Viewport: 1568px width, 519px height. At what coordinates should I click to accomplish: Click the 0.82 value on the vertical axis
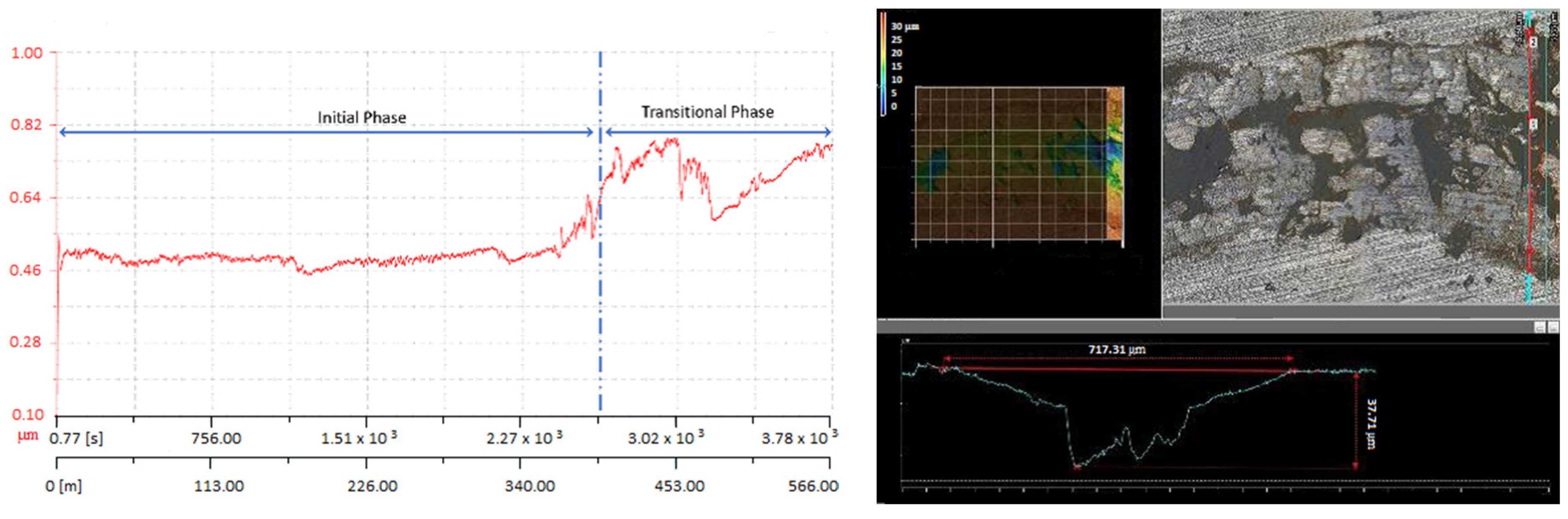(26, 125)
